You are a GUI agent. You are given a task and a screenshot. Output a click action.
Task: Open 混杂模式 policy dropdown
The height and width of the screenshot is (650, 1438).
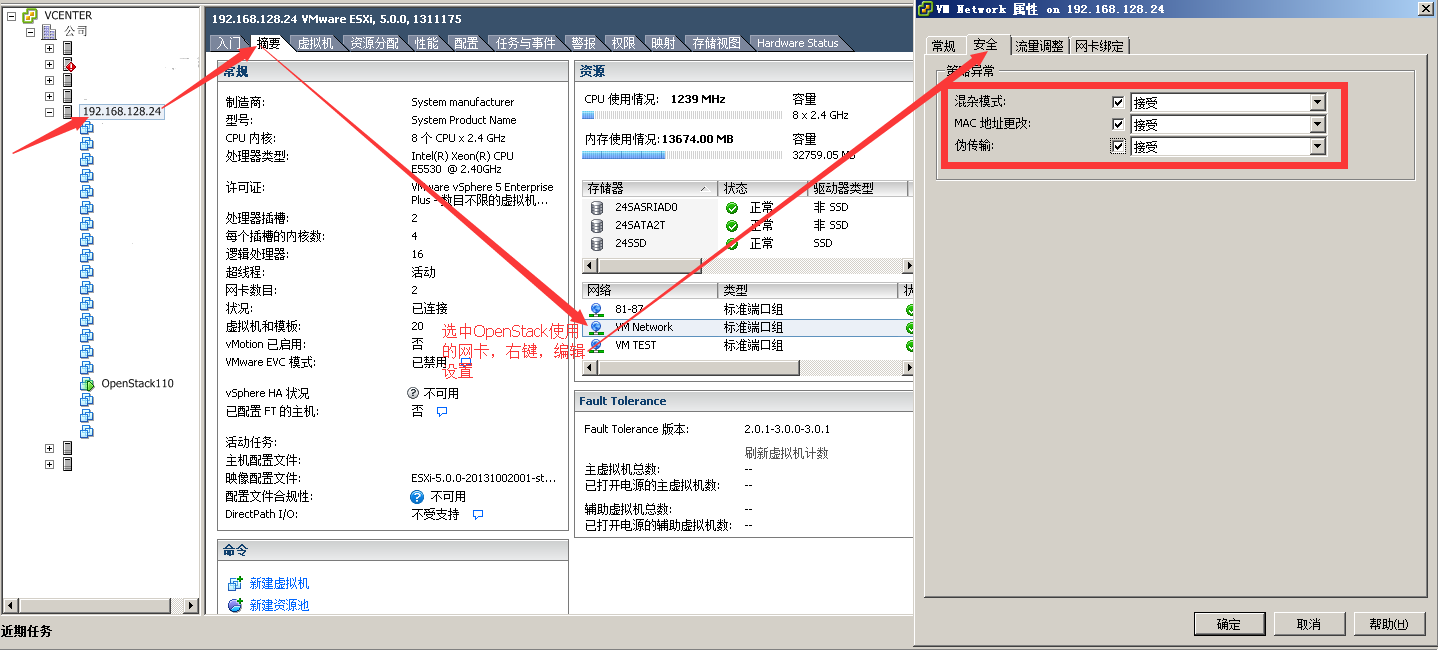tap(1317, 102)
